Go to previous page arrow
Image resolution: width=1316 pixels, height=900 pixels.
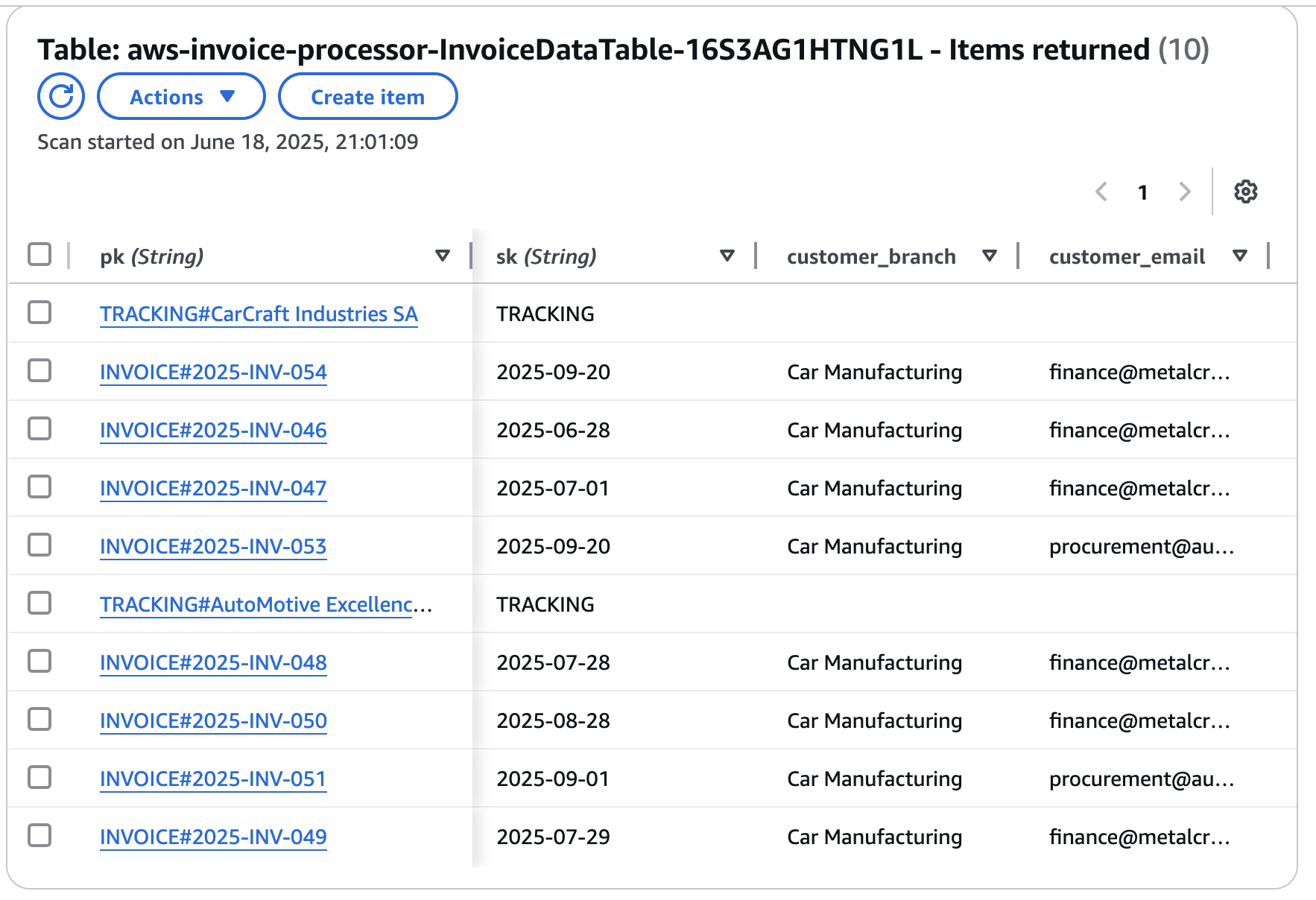click(1101, 191)
